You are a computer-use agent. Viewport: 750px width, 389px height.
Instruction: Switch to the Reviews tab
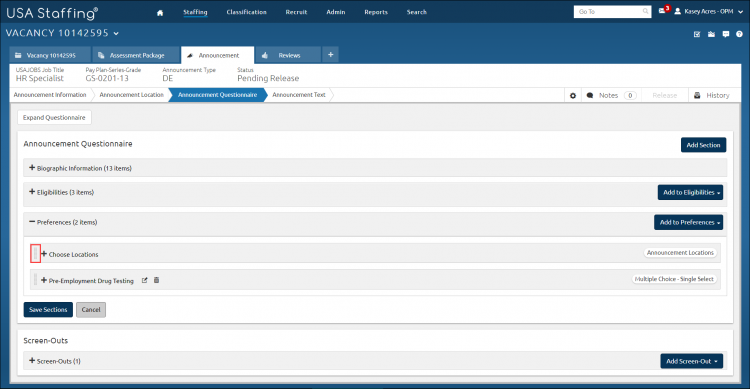pyautogui.click(x=288, y=55)
